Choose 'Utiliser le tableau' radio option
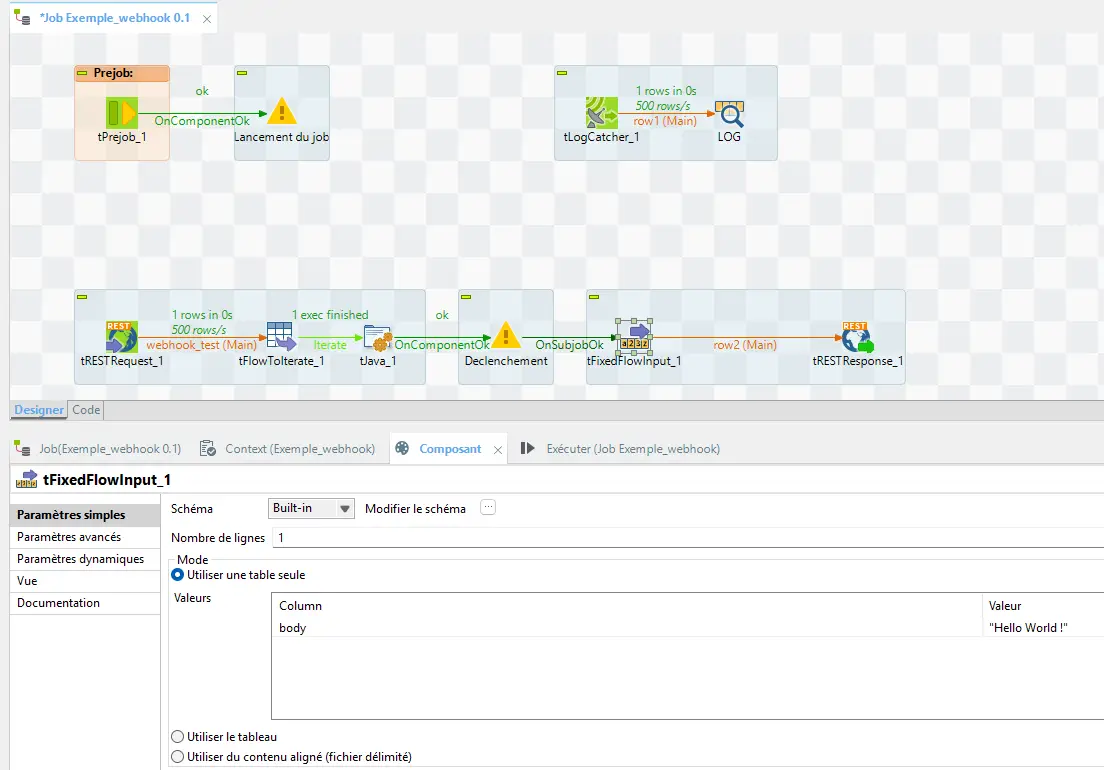1104x770 pixels. (x=178, y=737)
